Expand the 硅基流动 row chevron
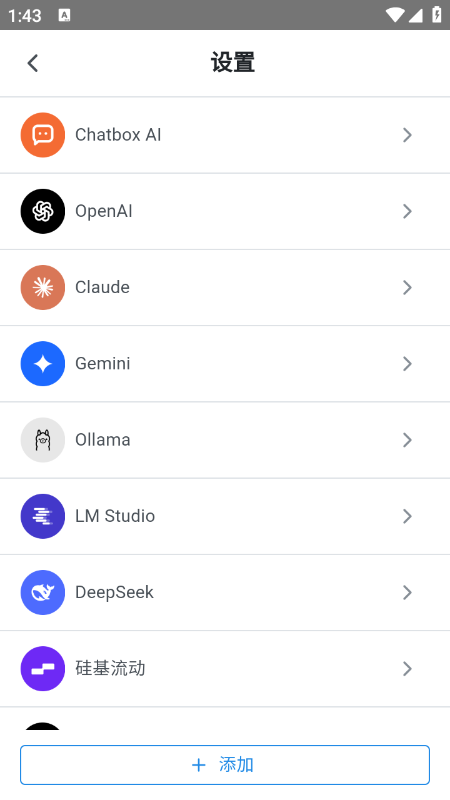Image resolution: width=450 pixels, height=800 pixels. click(407, 669)
